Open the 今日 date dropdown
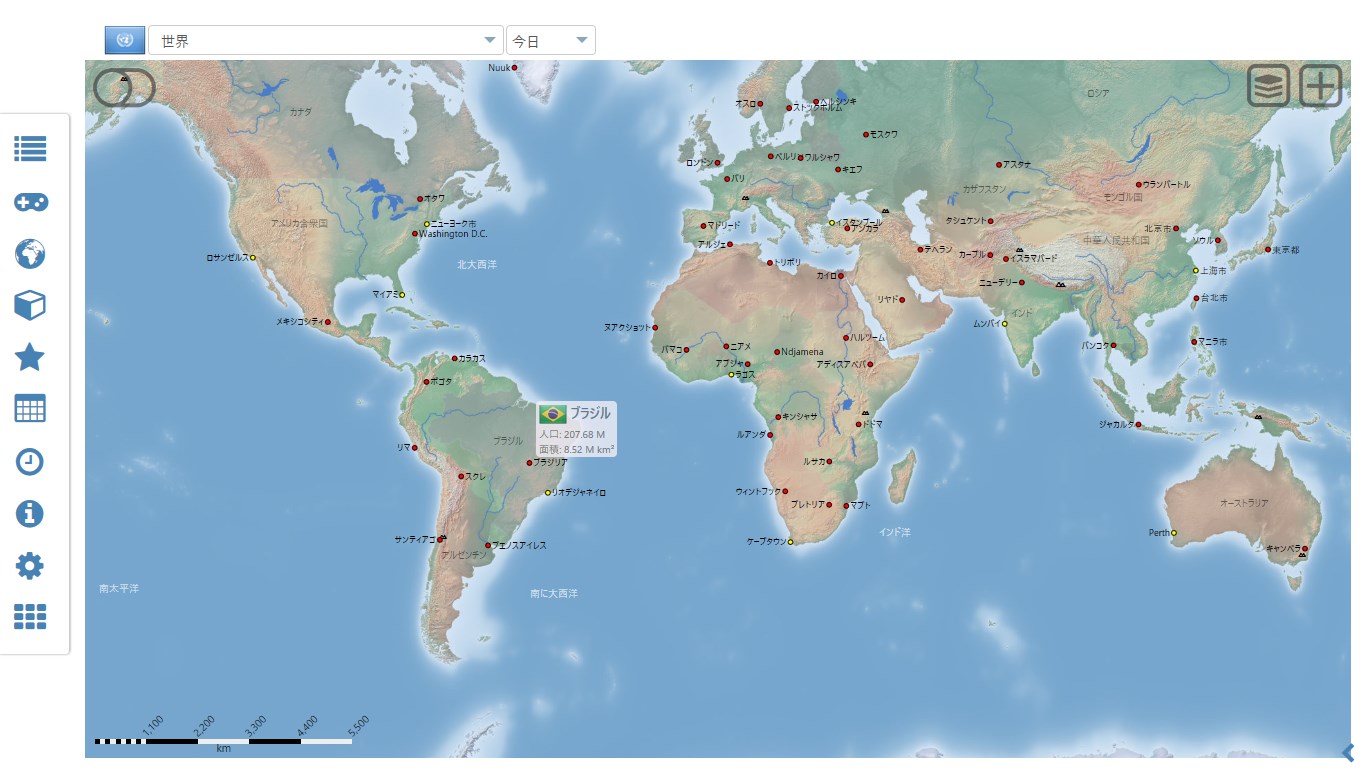Screen dimensions: 1366x768 click(553, 40)
